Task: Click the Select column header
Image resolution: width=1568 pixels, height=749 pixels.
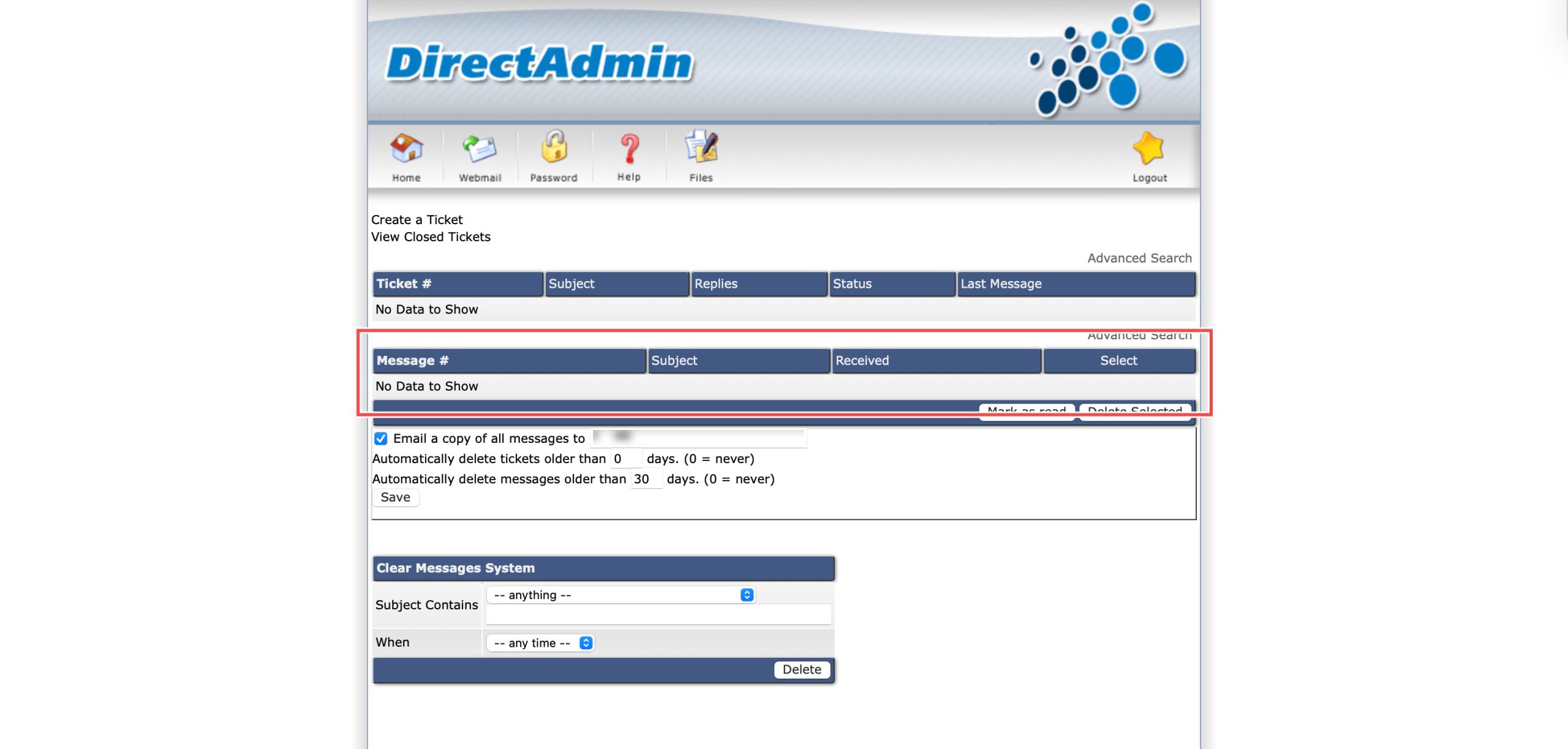Action: (1118, 361)
